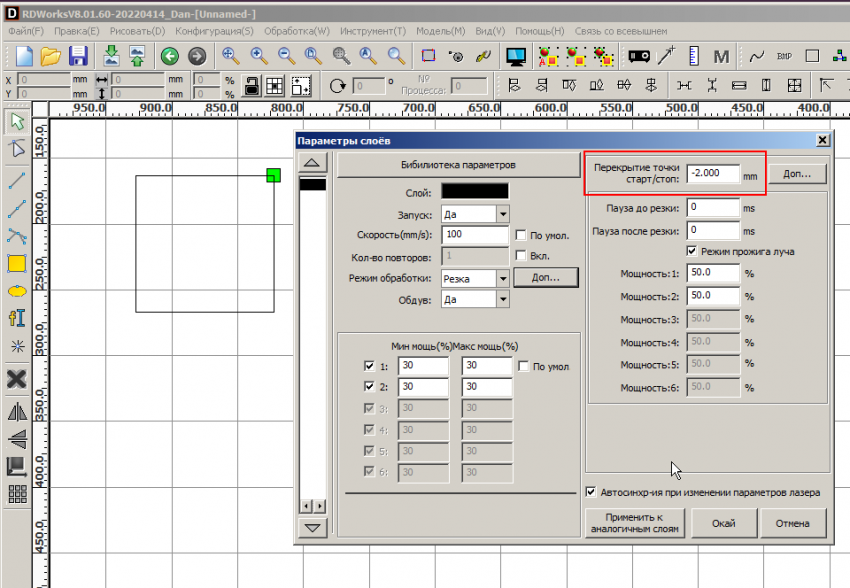This screenshot has height=588, width=850.
Task: Open file with the yellow folder icon
Action: click(x=50, y=56)
